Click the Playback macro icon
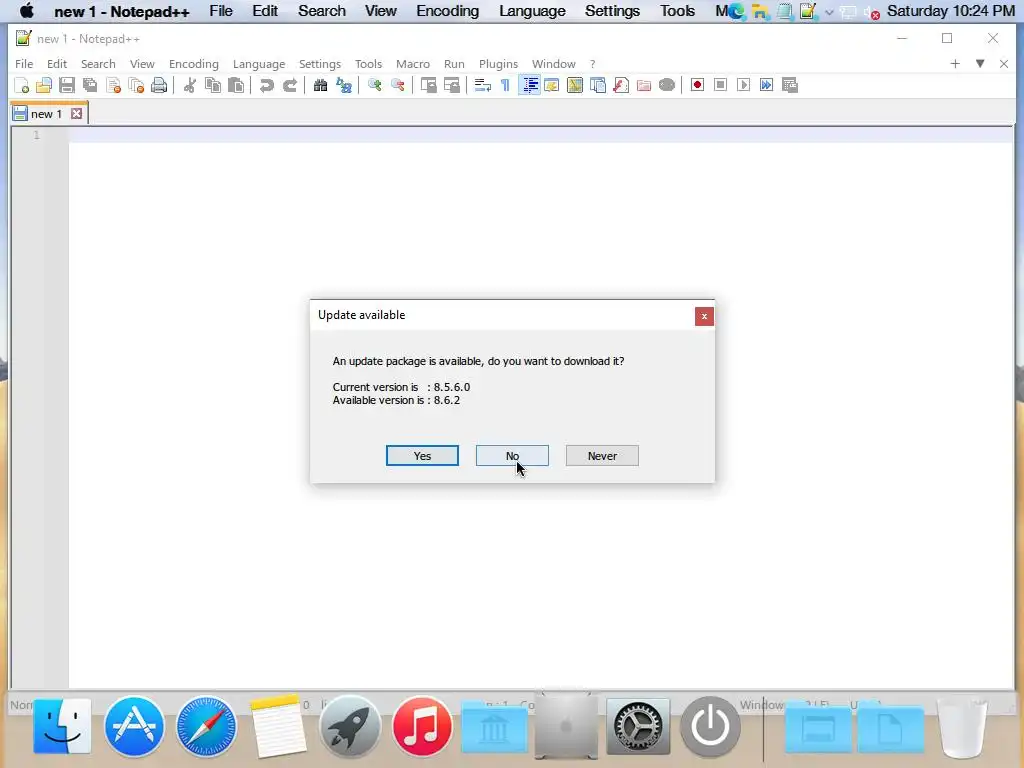 (x=743, y=85)
